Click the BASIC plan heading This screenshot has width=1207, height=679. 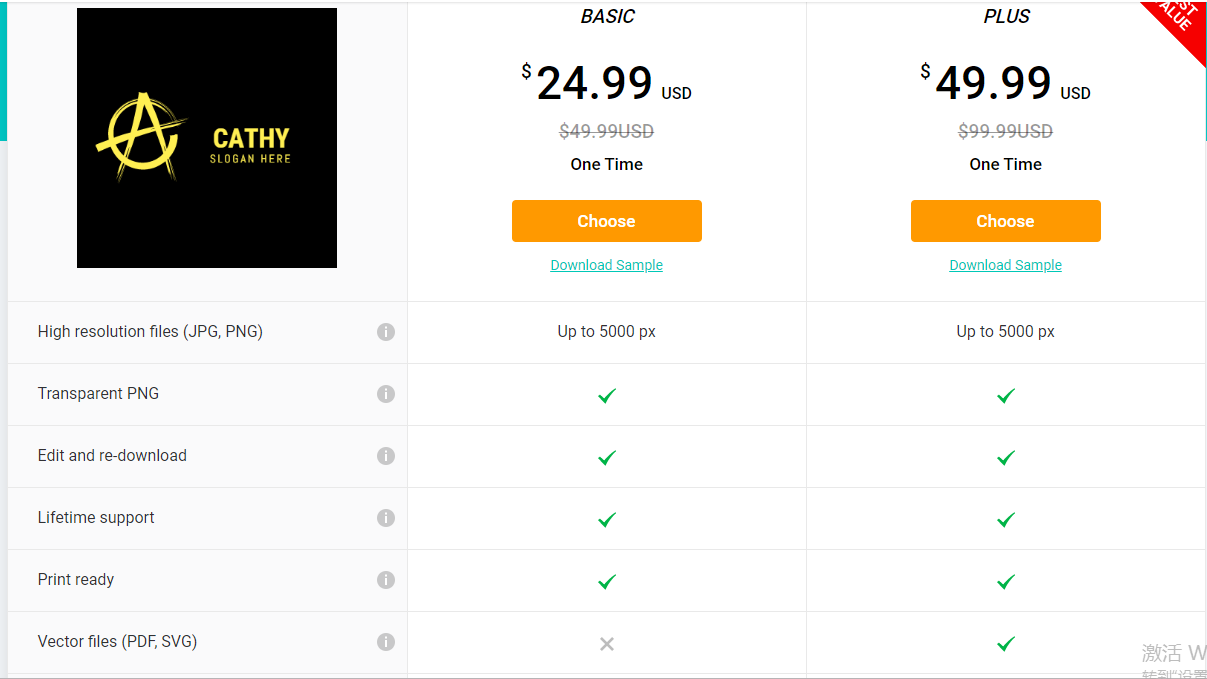(607, 17)
